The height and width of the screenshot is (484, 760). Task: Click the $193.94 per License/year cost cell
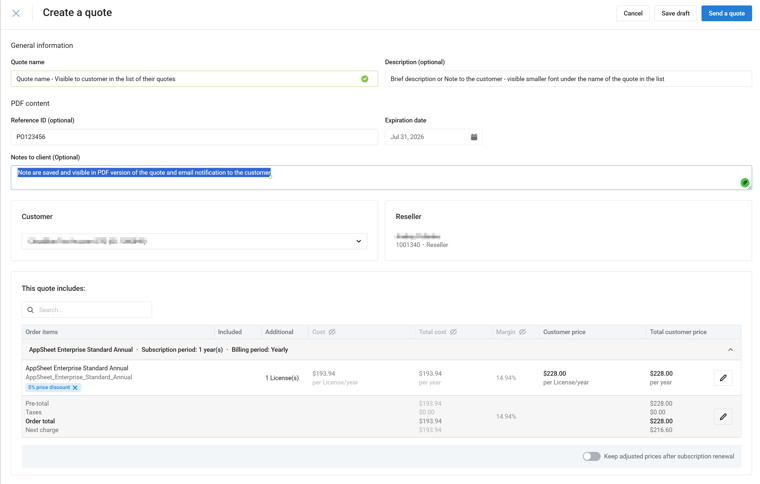[335, 378]
